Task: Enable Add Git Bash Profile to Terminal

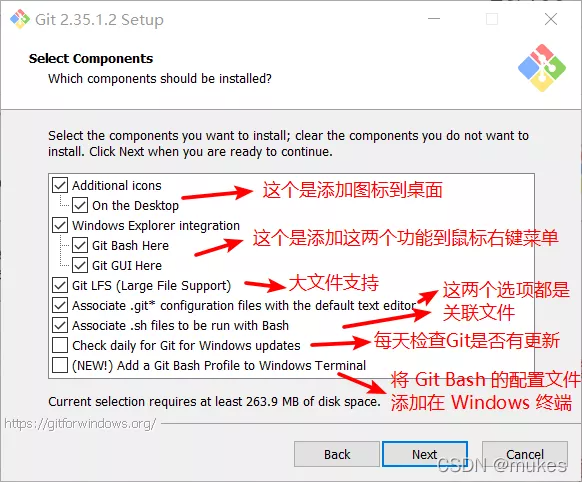Action: pos(60,365)
